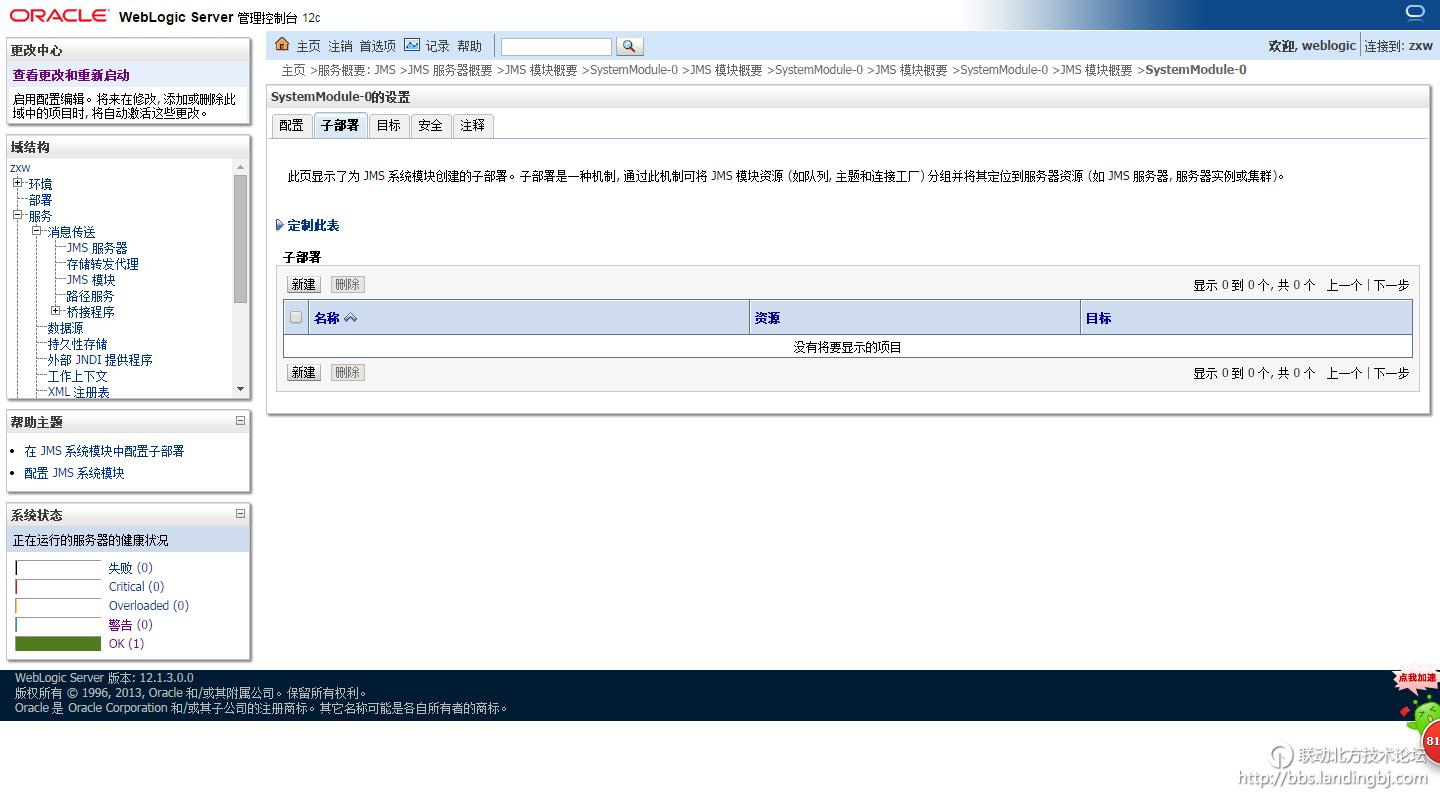
Task: Collapse the 系统状态 panel with its minus icon
Action: click(239, 513)
